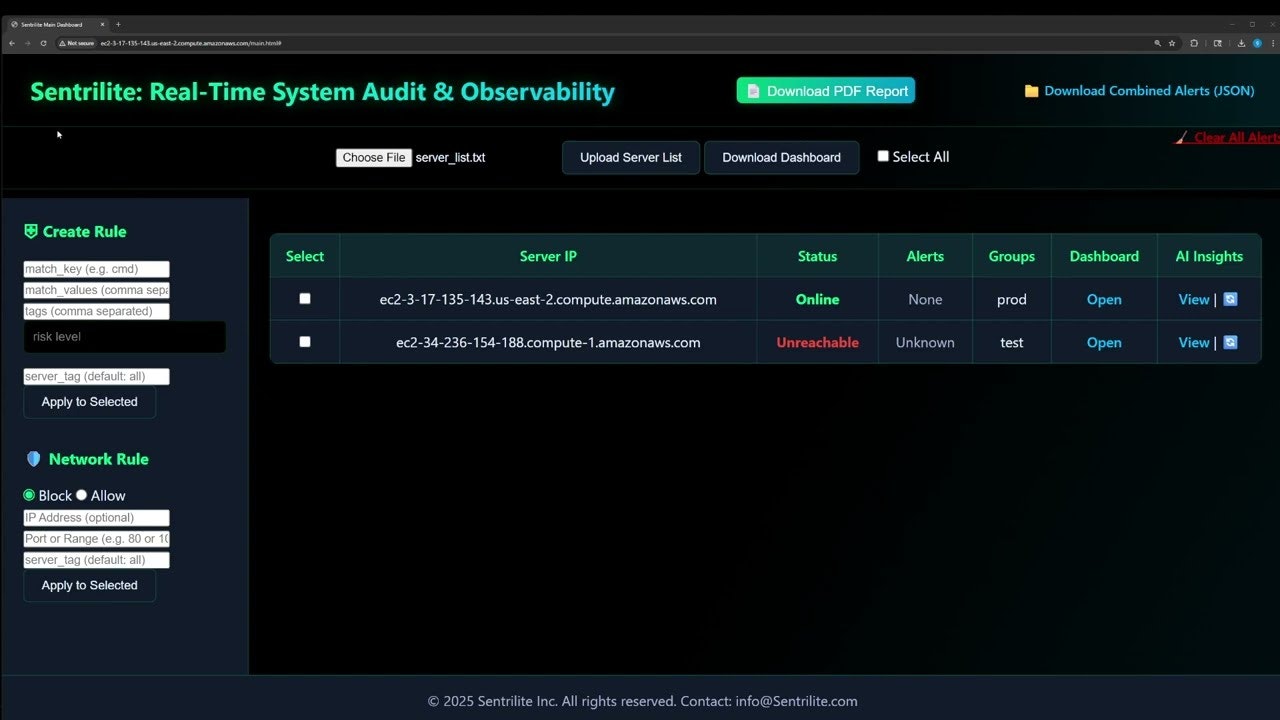This screenshot has height=720, width=1280.
Task: Tick checkbox for ec2-34-236-154-188 server
Action: [x=305, y=342]
